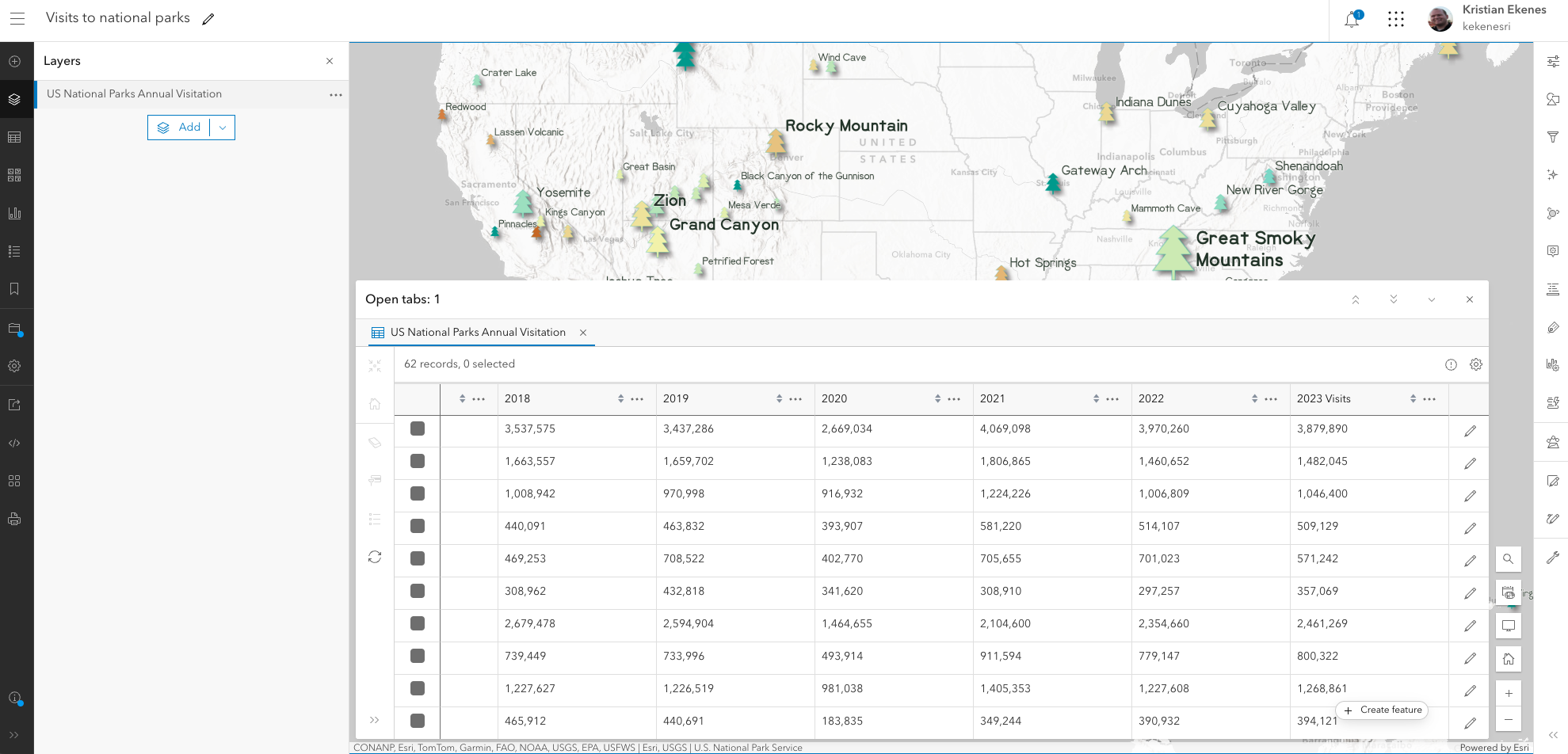Viewport: 1568px width, 754px height.
Task: Click the Create feature button
Action: coord(1381,710)
